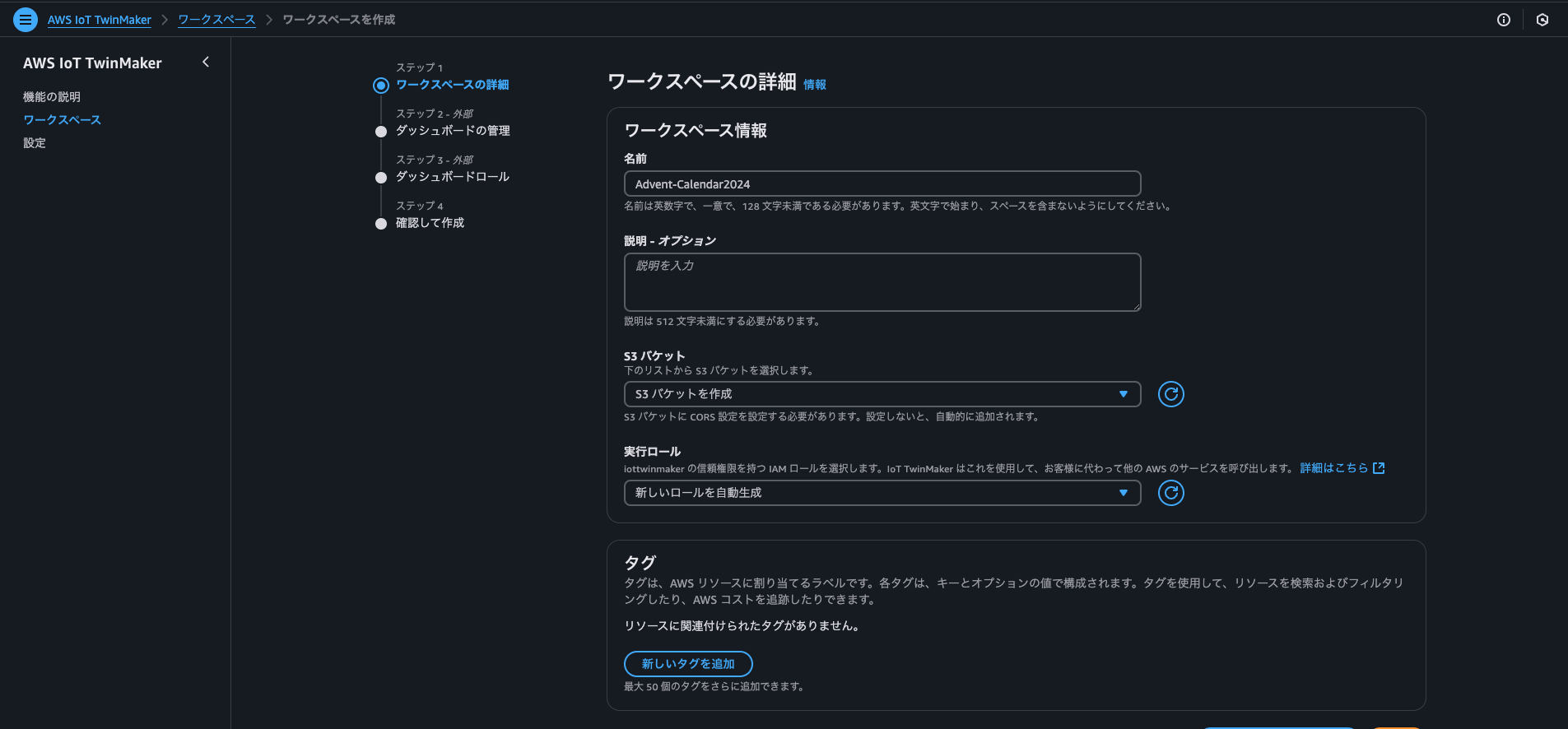
Task: Open 設定 in sidebar
Action: tap(35, 143)
